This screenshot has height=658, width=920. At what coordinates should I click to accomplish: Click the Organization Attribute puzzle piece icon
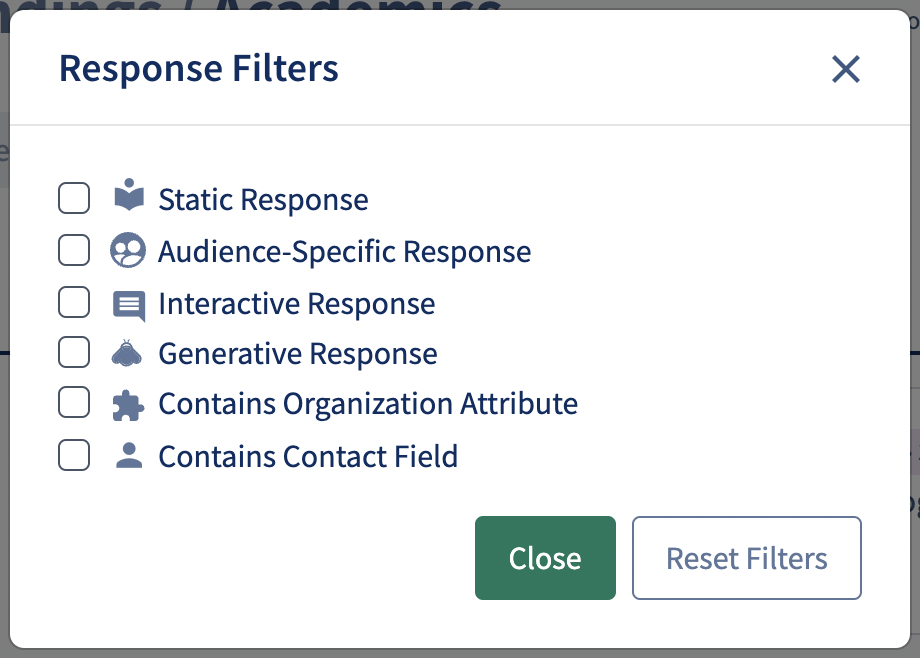(x=128, y=404)
